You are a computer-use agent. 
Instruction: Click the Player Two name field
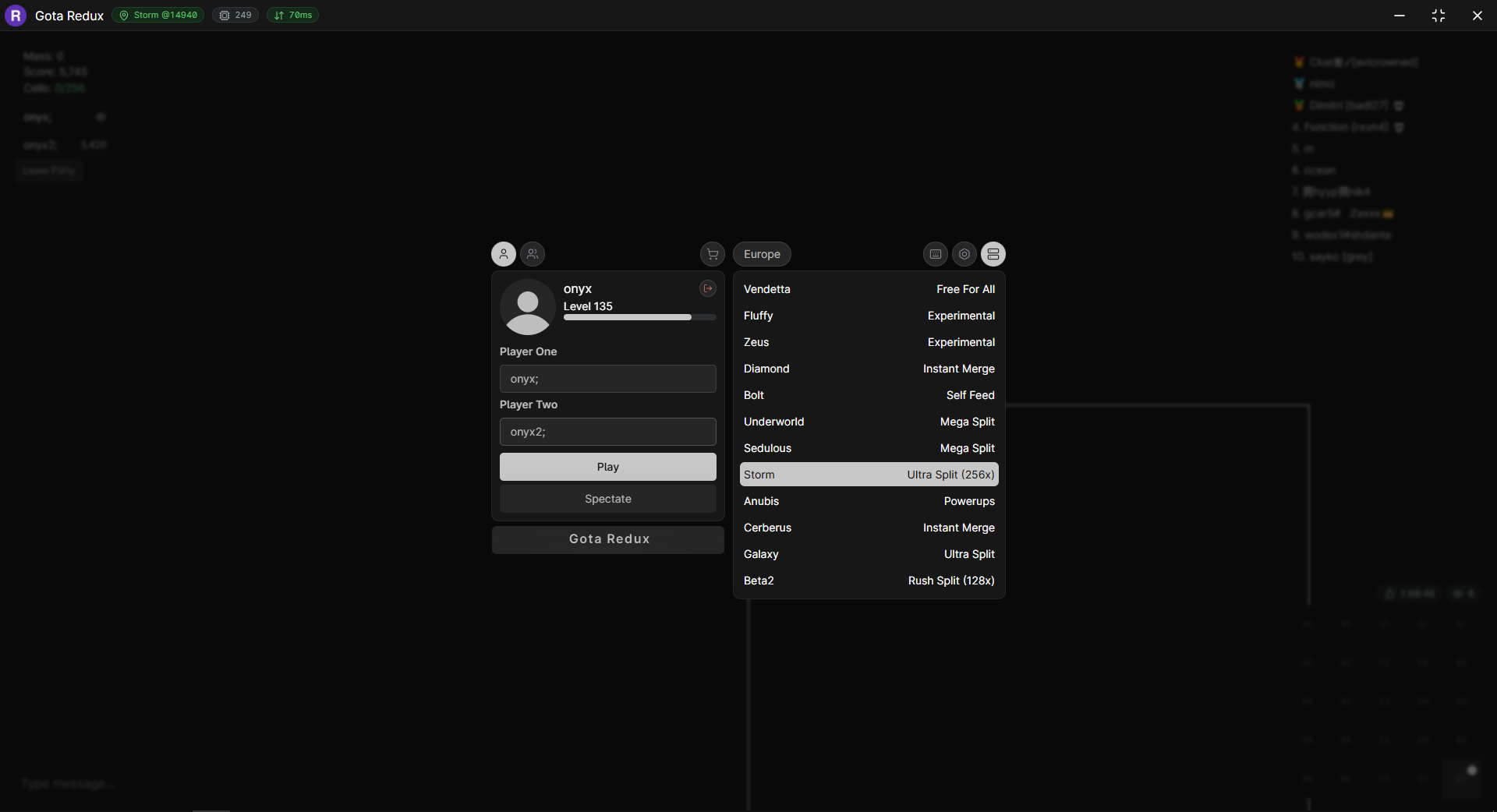point(608,432)
